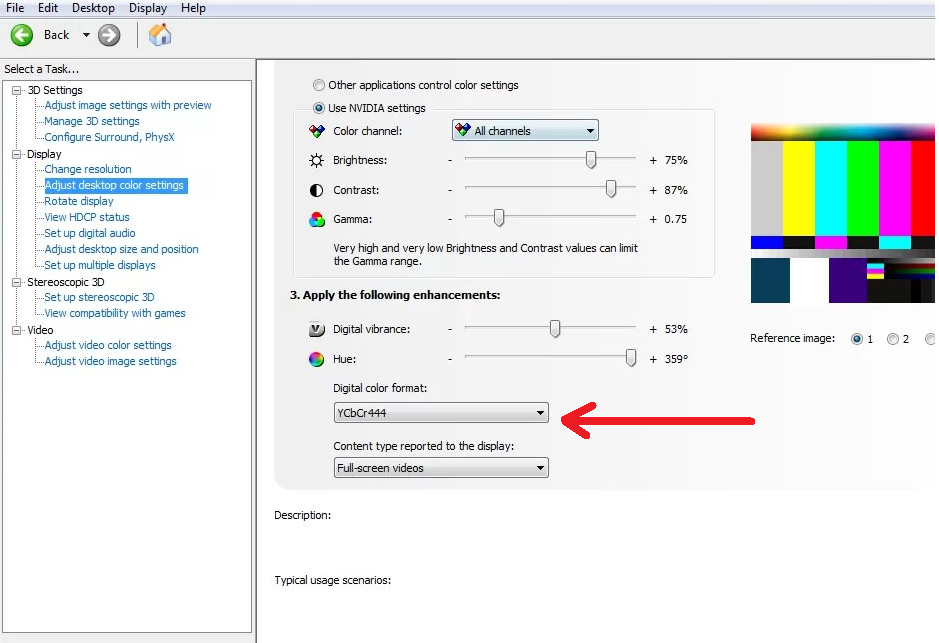Image resolution: width=939 pixels, height=643 pixels.
Task: Open Adjust desktop size and position
Action: pos(122,249)
